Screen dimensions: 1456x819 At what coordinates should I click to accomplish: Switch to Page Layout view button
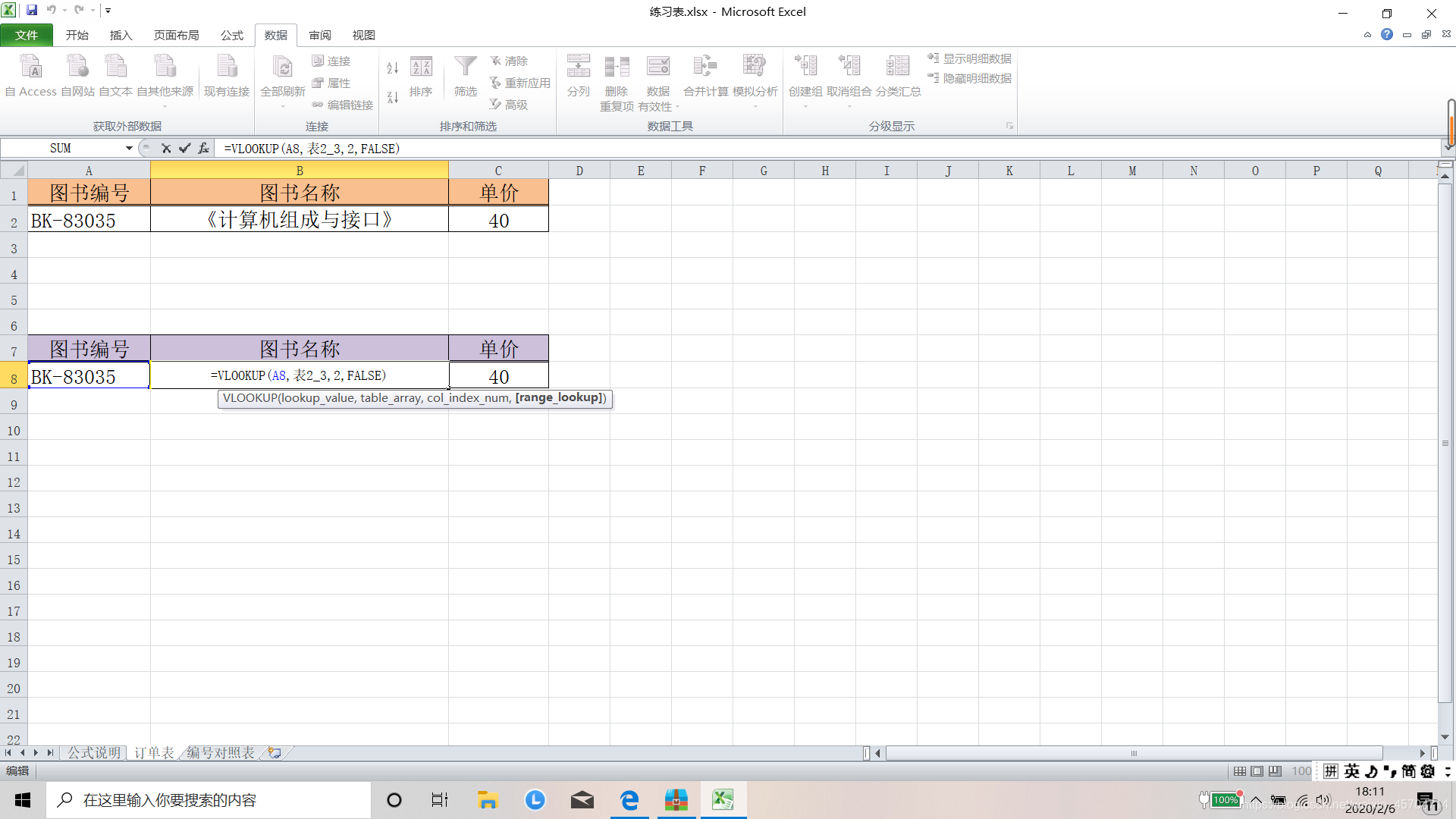(x=1257, y=771)
